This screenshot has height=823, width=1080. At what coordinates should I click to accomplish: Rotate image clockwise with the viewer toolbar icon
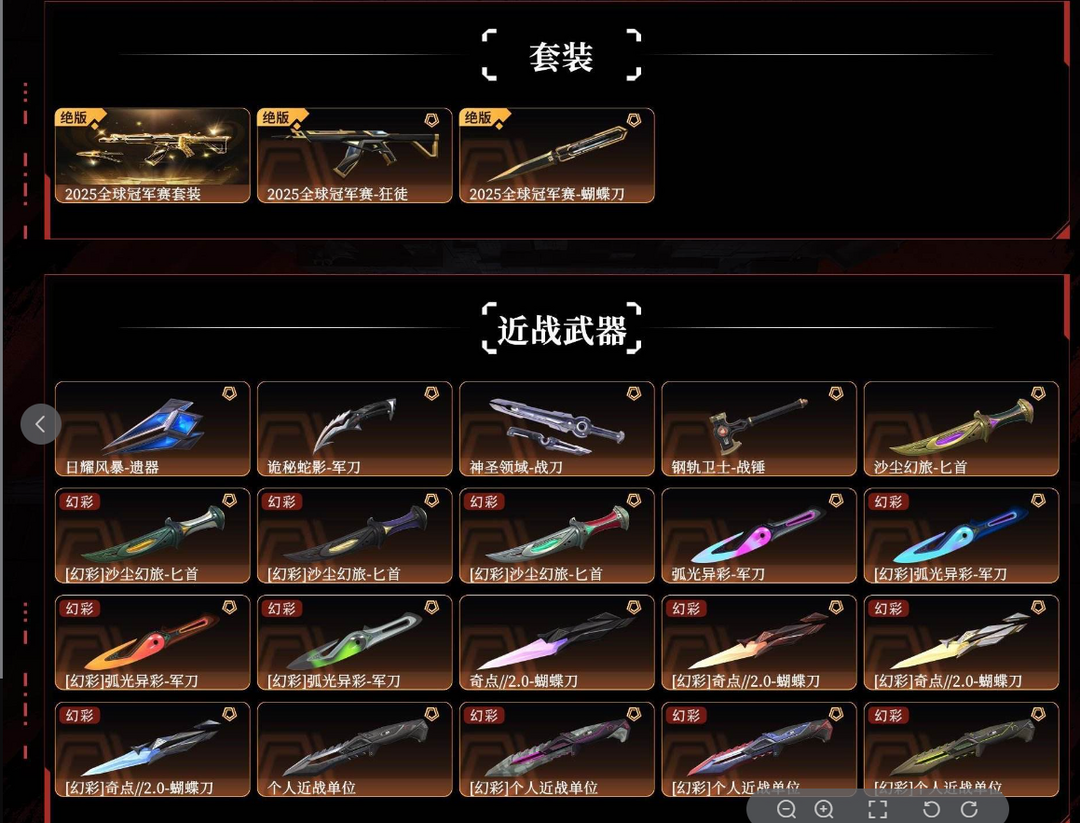click(969, 809)
